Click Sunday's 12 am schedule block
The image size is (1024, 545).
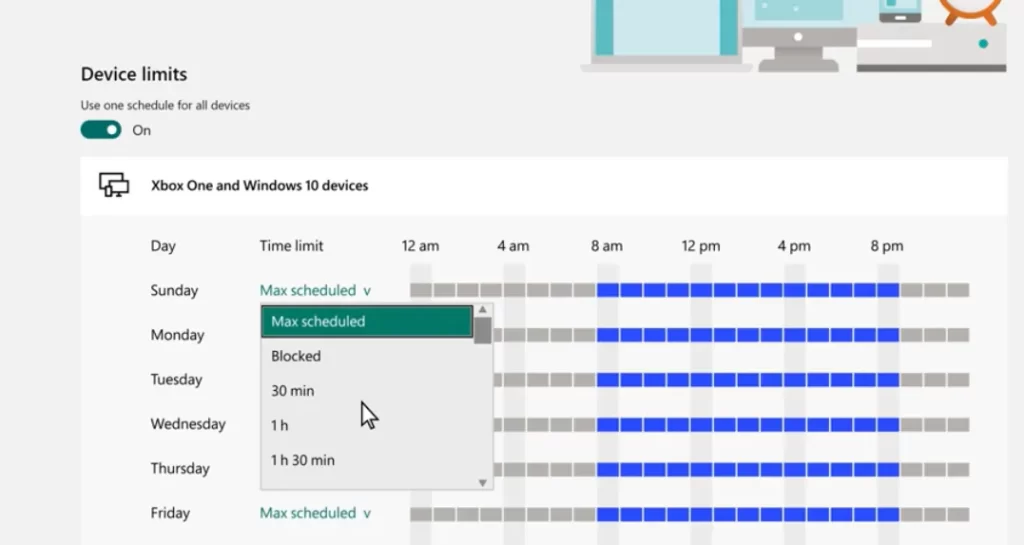click(421, 290)
